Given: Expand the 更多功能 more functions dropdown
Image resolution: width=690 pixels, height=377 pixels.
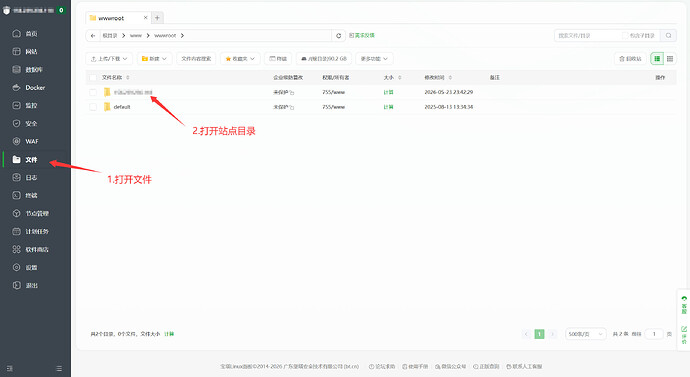Looking at the screenshot, I should [x=374, y=59].
